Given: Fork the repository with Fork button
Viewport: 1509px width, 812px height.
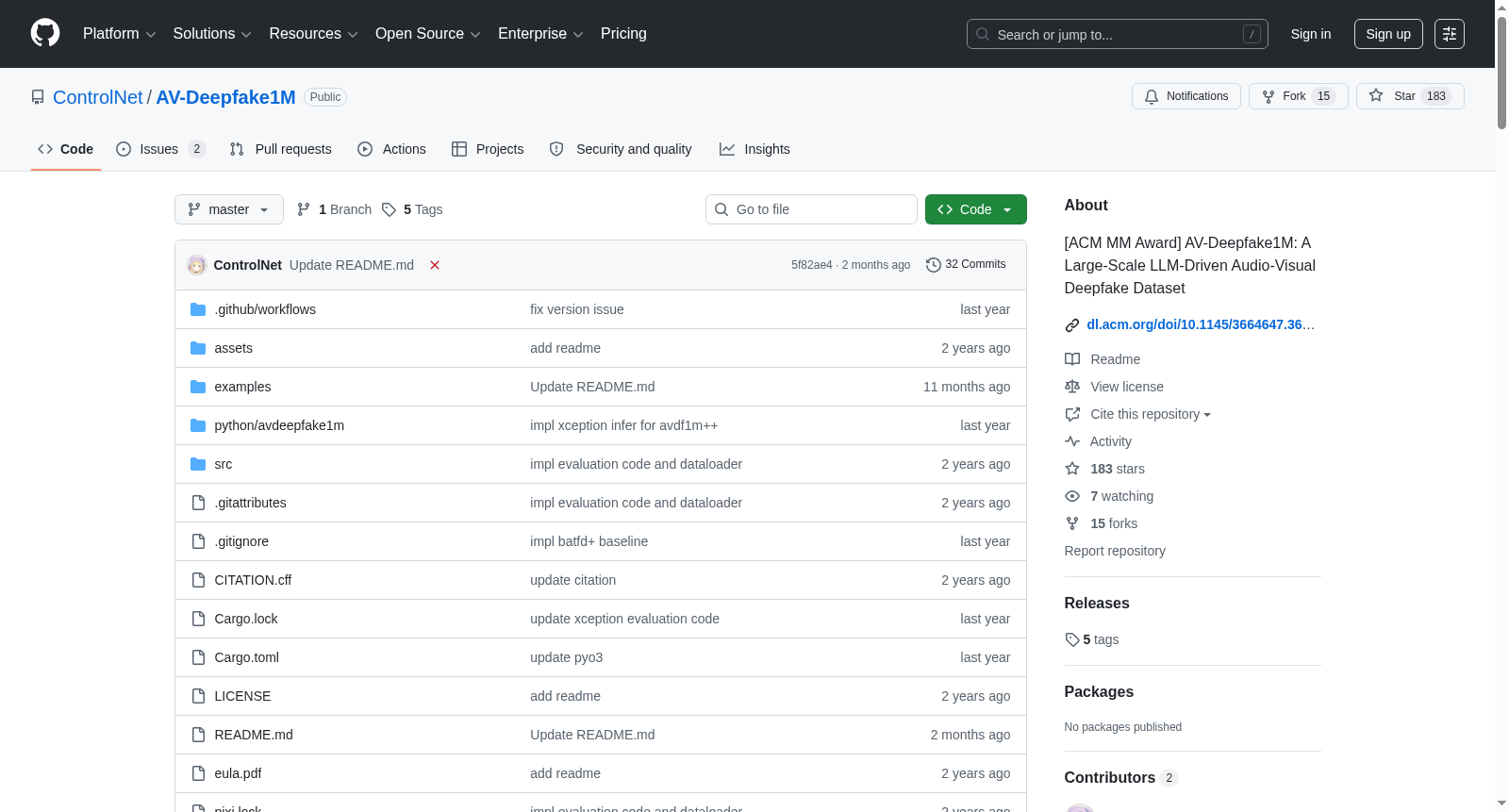Looking at the screenshot, I should pyautogui.click(x=1299, y=96).
